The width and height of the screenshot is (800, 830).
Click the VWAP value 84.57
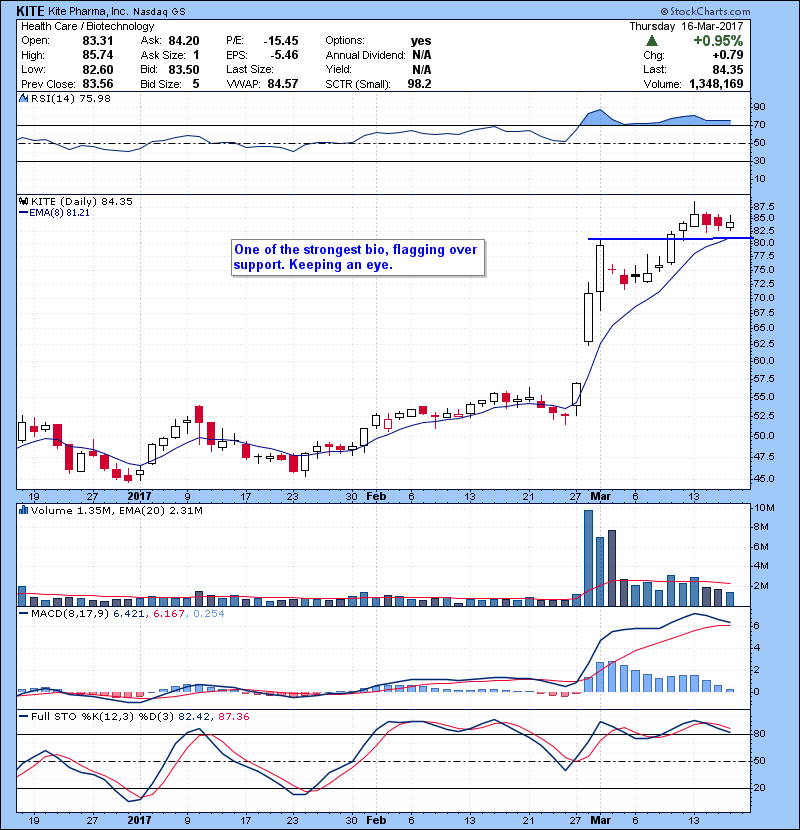click(x=283, y=84)
